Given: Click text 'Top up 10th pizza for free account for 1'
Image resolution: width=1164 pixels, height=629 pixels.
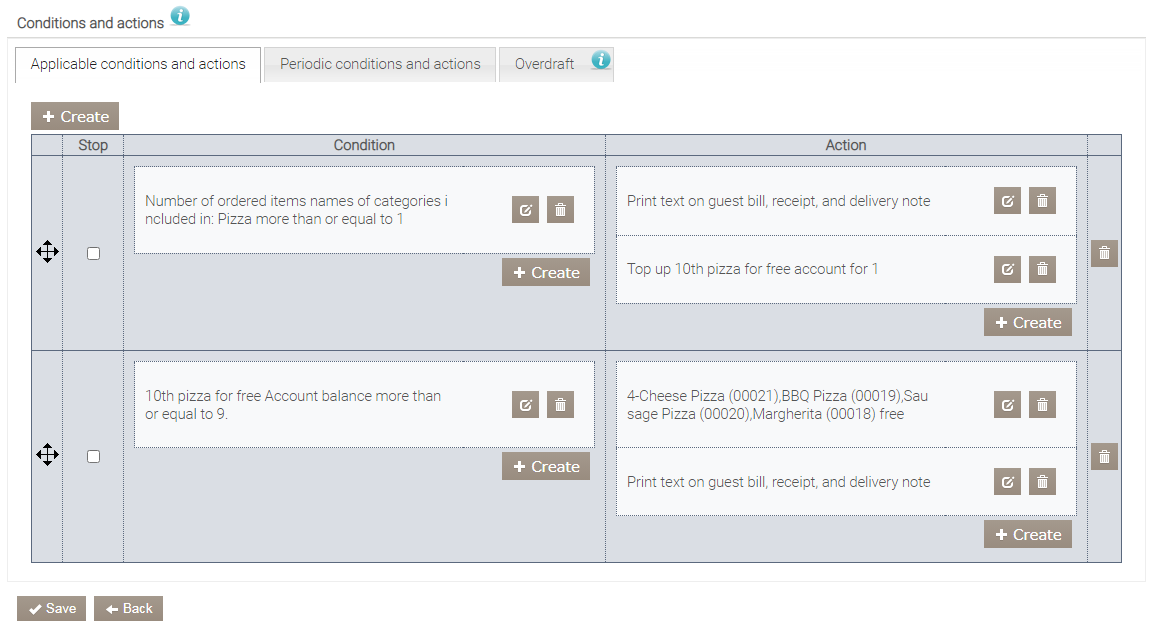Looking at the screenshot, I should pyautogui.click(x=752, y=269).
